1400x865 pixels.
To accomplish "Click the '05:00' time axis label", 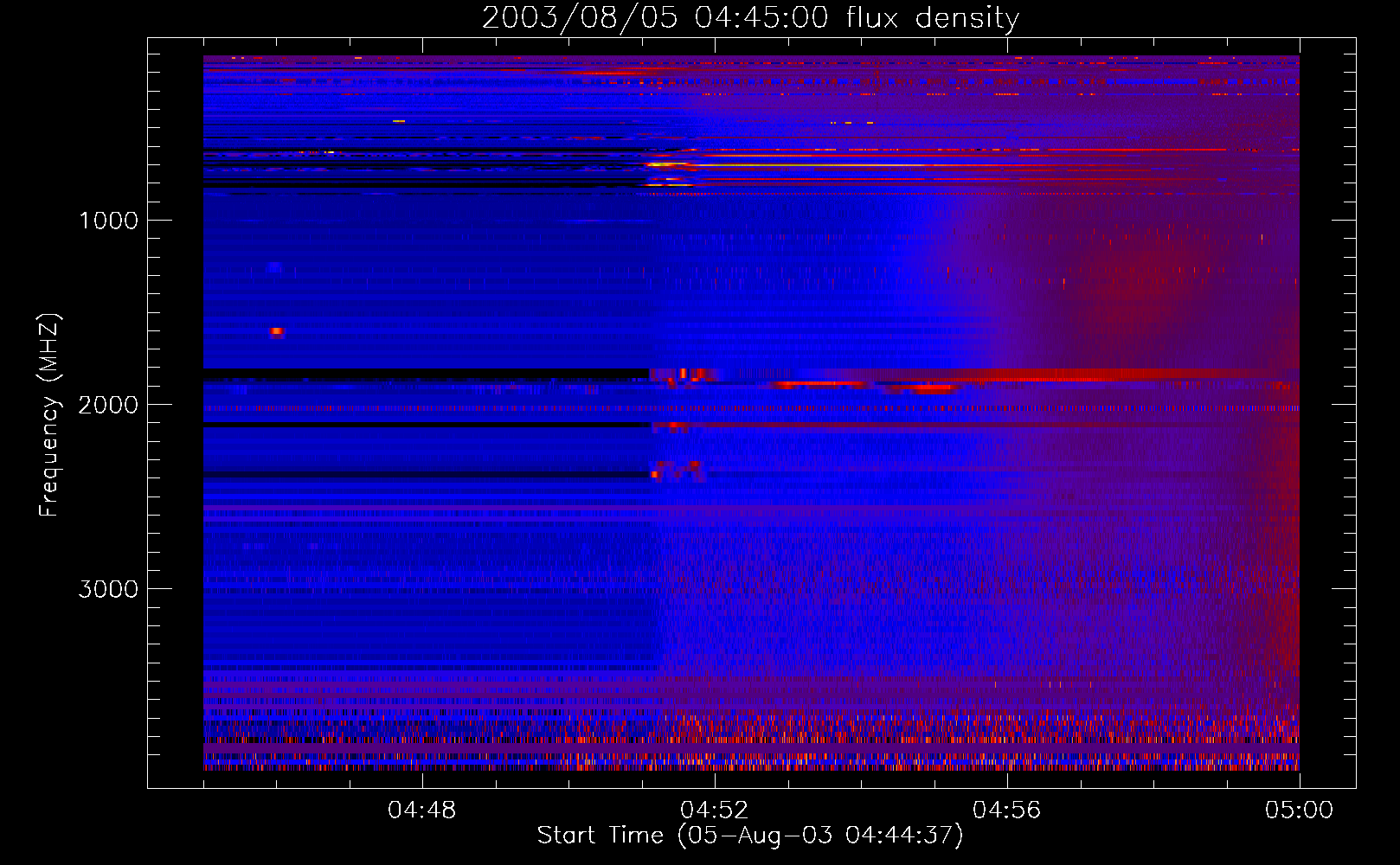I will click(1299, 811).
